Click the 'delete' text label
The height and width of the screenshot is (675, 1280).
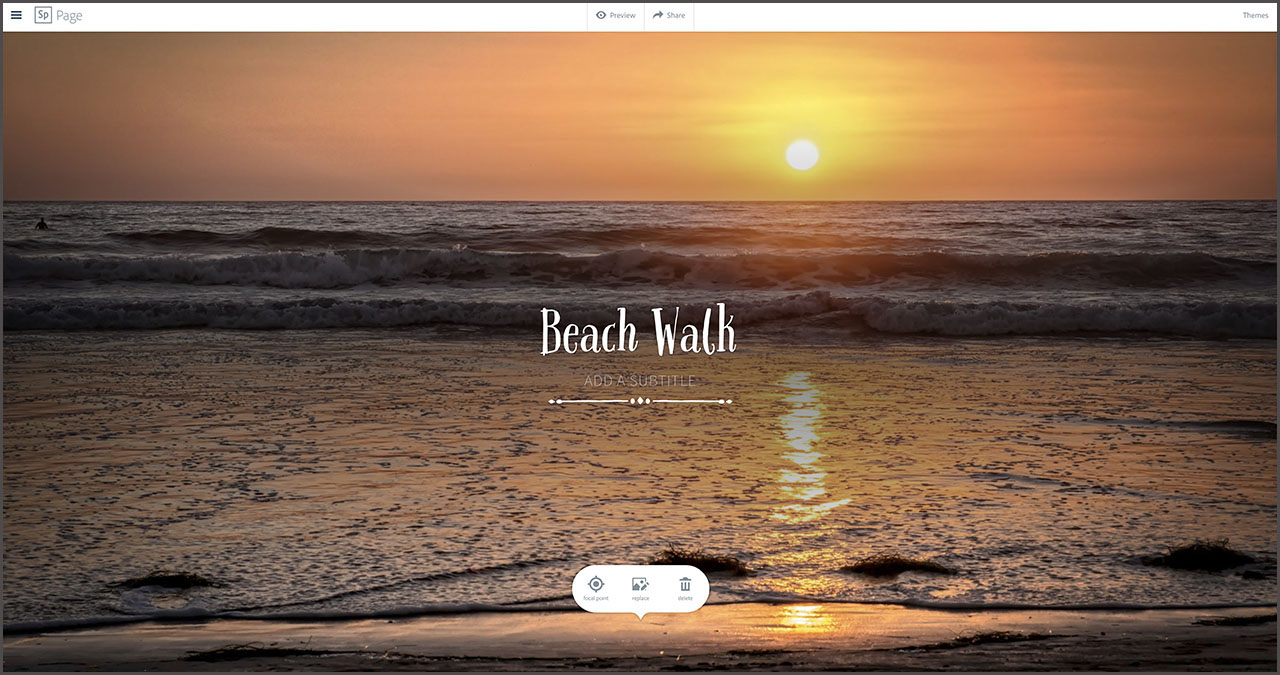tap(685, 599)
